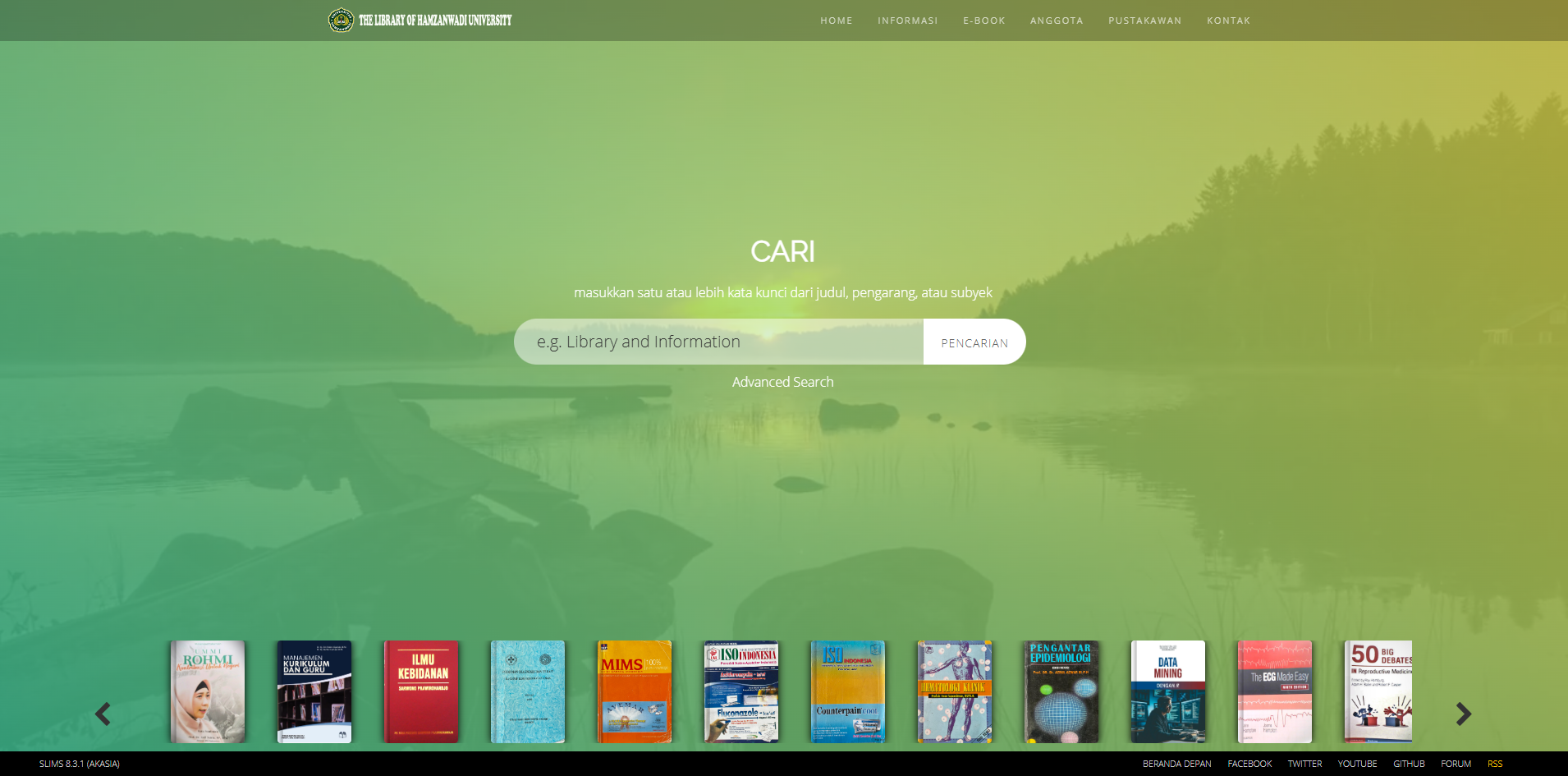Click the keyword search input field
Viewport: 1568px width, 776px height.
tap(718, 342)
